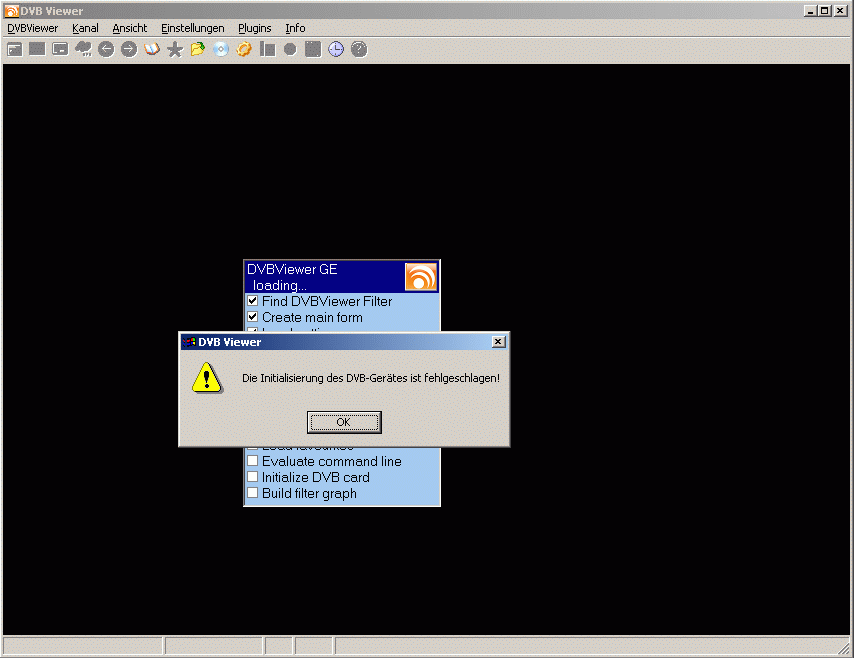Click the left arrow previous channel icon

(106, 50)
